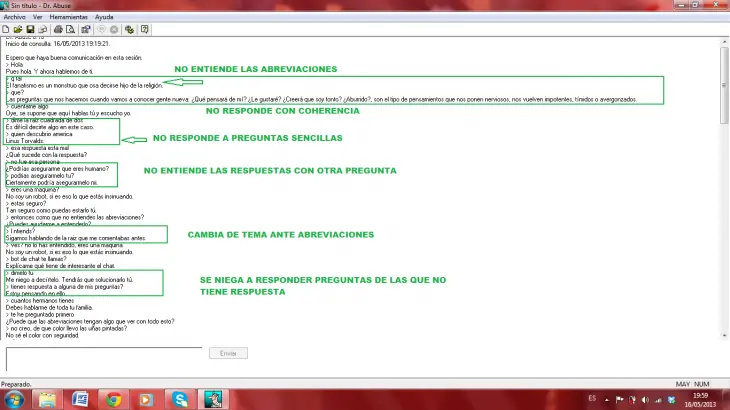730x410 pixels.
Task: Click the line '> bot de chat te llamas?'
Action: pos(36,259)
